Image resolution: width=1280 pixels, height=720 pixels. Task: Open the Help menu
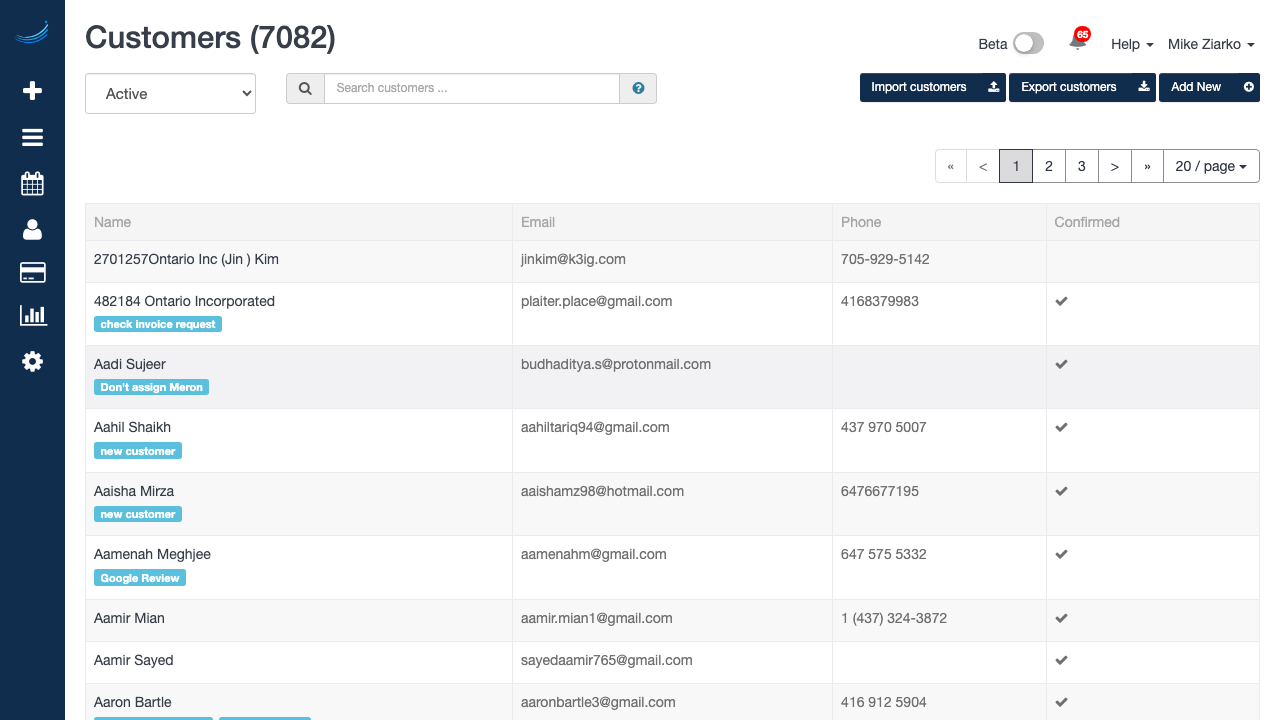[1131, 44]
